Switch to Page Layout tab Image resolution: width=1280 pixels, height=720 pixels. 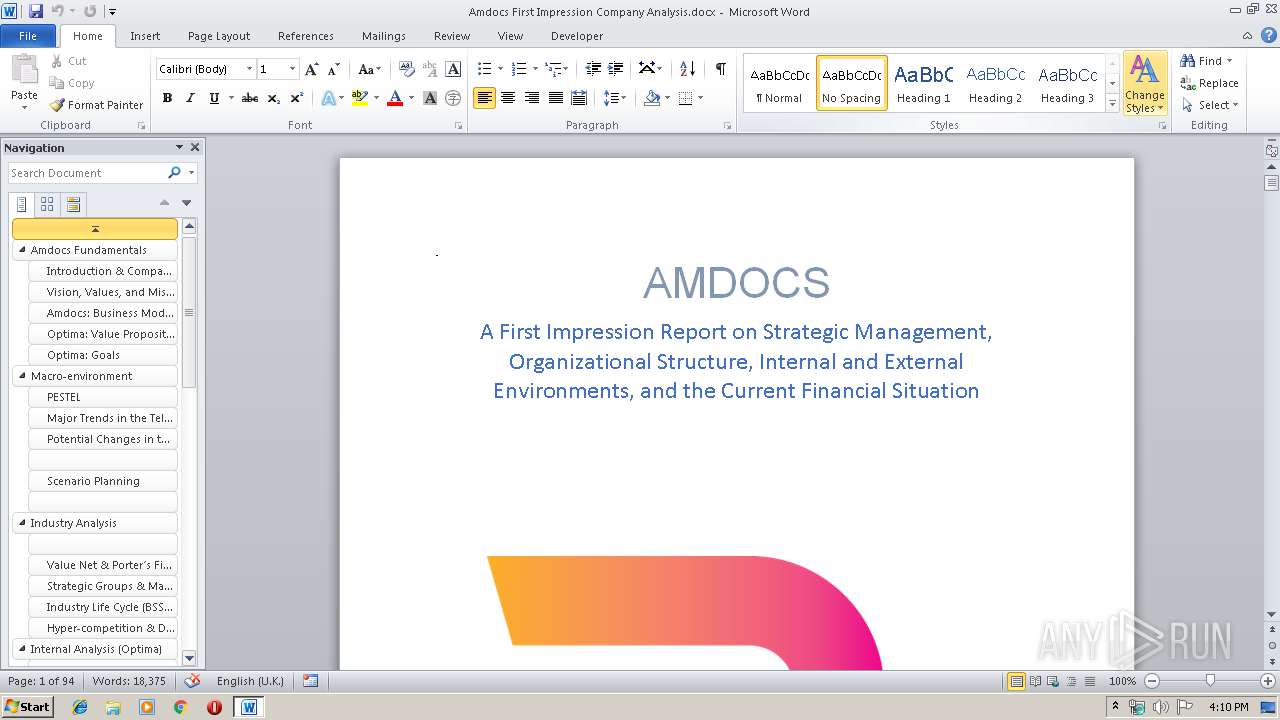[219, 36]
